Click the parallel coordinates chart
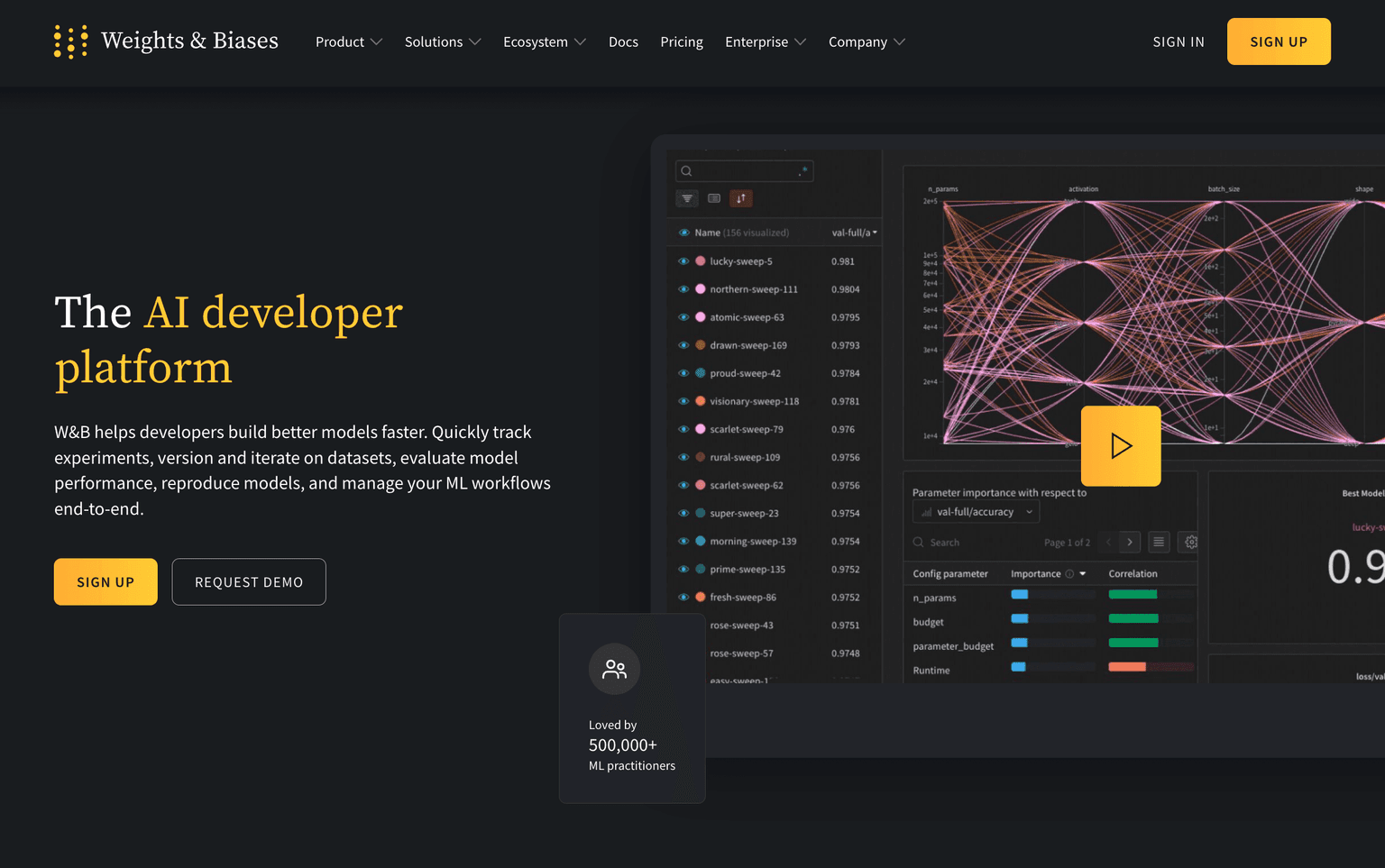 pos(1143,313)
